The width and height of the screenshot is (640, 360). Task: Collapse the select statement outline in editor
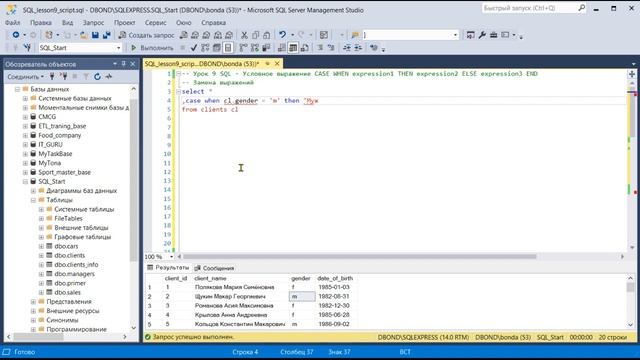pos(178,91)
